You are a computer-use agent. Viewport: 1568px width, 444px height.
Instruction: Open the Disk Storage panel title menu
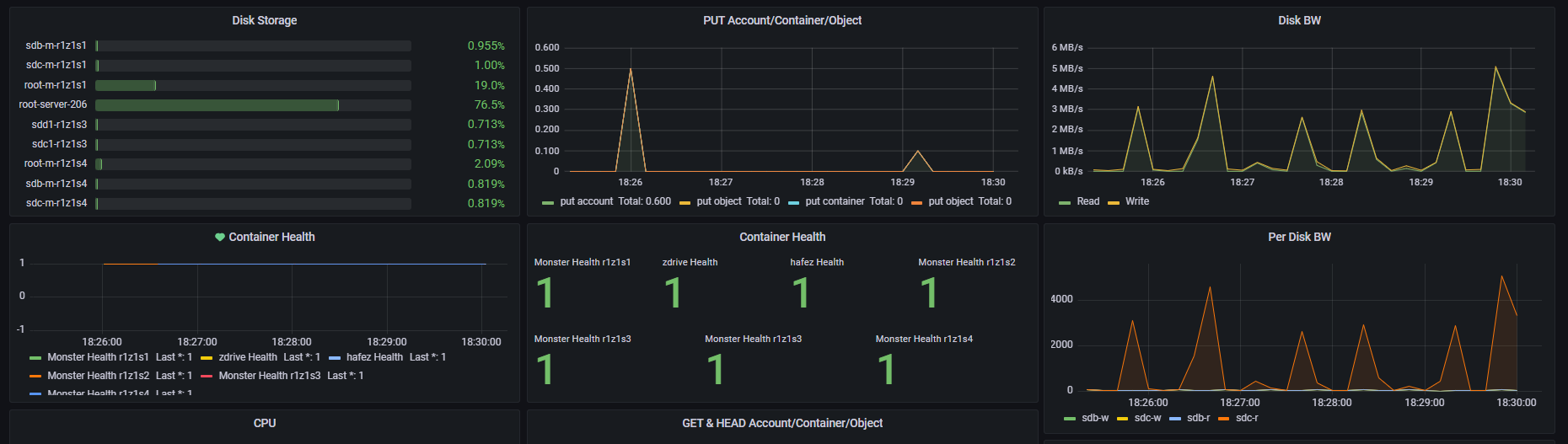[x=265, y=20]
